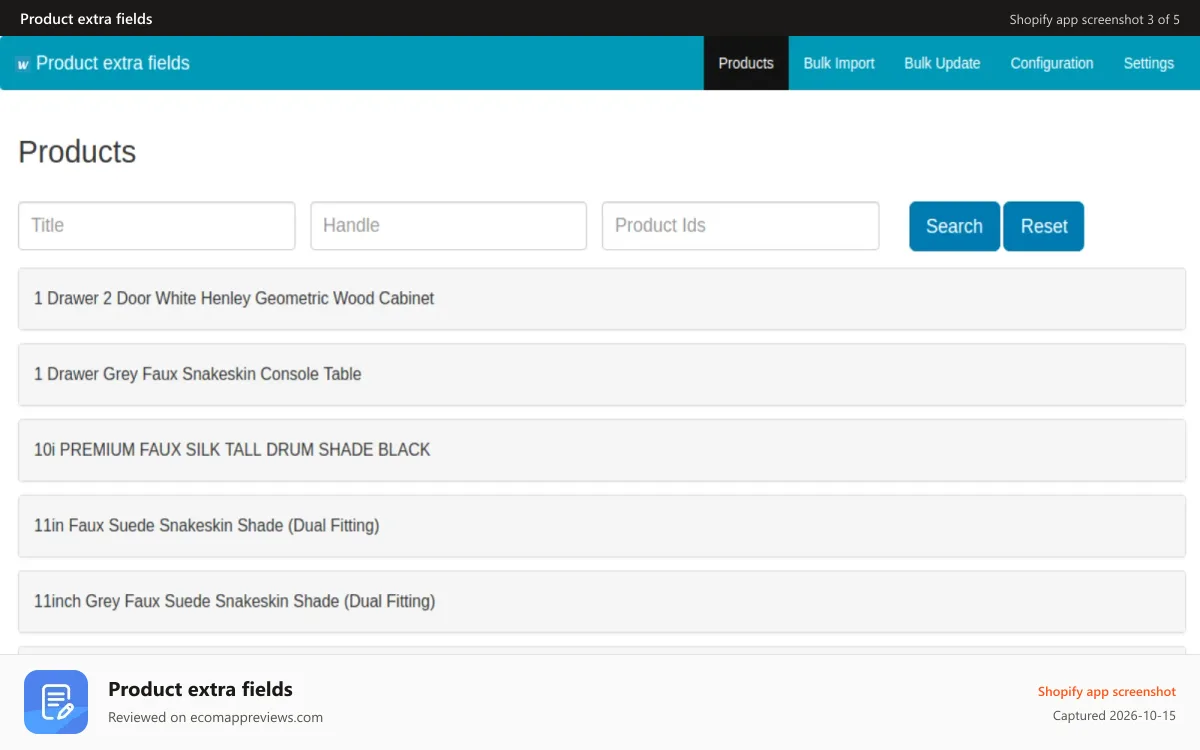Open the Products tab

click(746, 63)
